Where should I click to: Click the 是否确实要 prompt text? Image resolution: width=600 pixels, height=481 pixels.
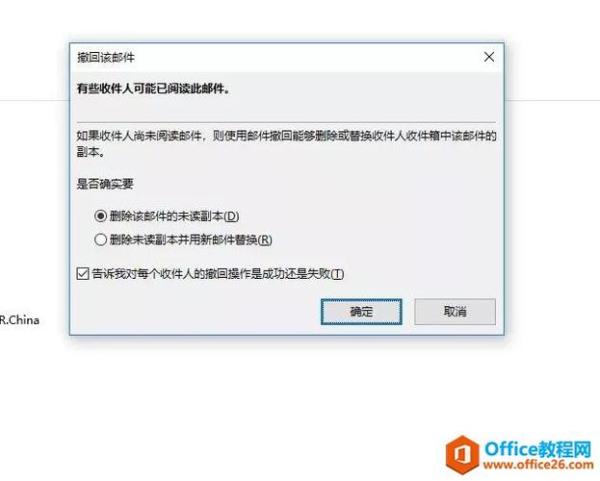coord(105,184)
